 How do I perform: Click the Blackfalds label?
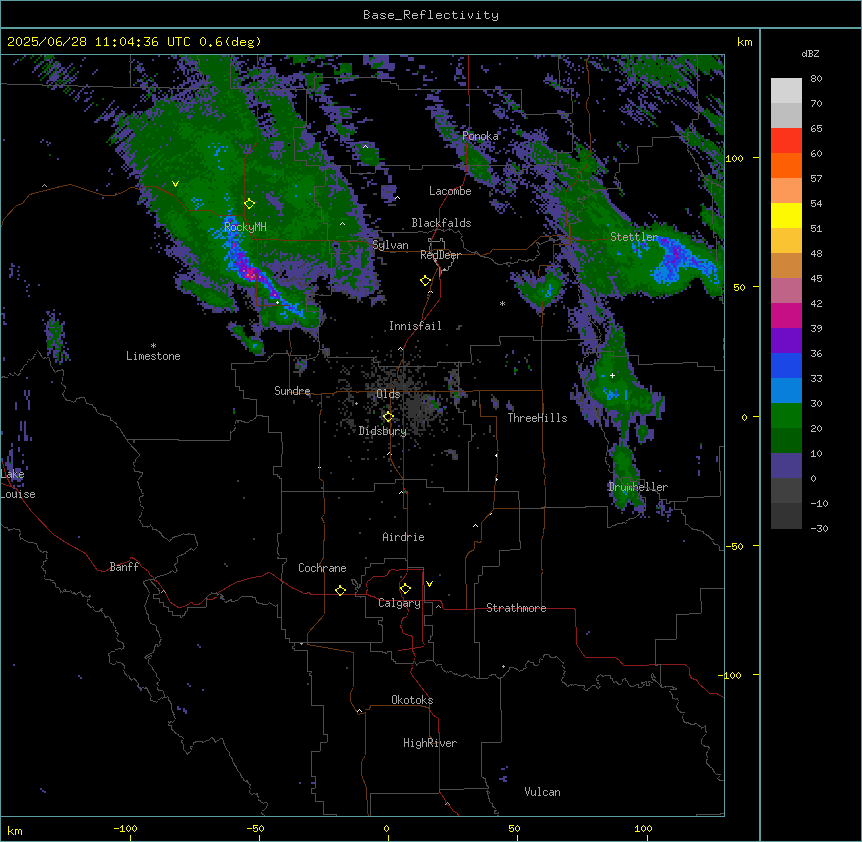coord(441,223)
